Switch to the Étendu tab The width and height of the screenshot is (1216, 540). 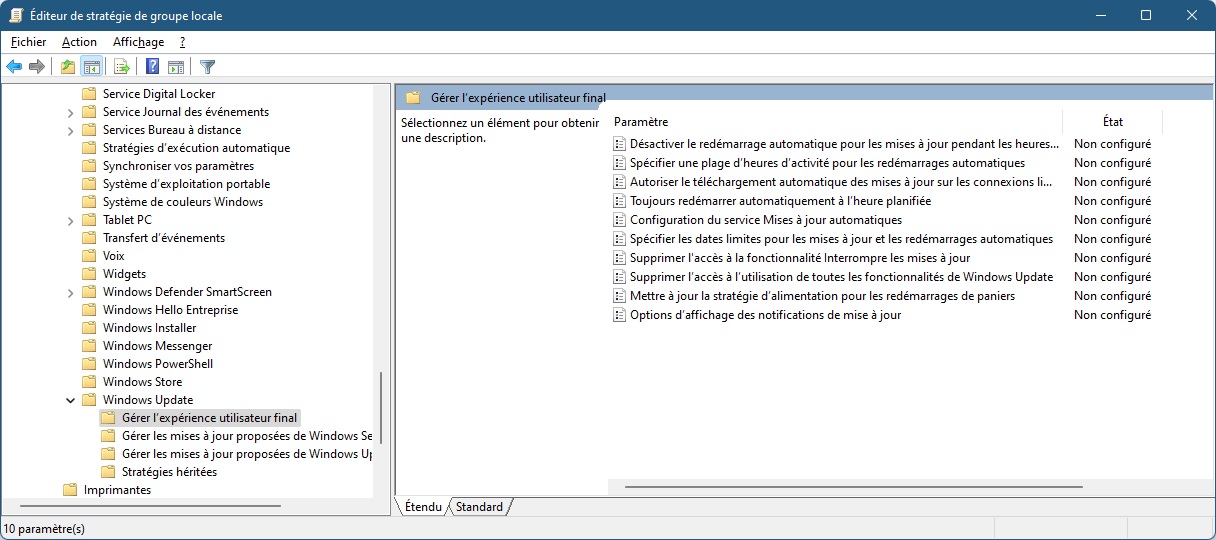422,507
